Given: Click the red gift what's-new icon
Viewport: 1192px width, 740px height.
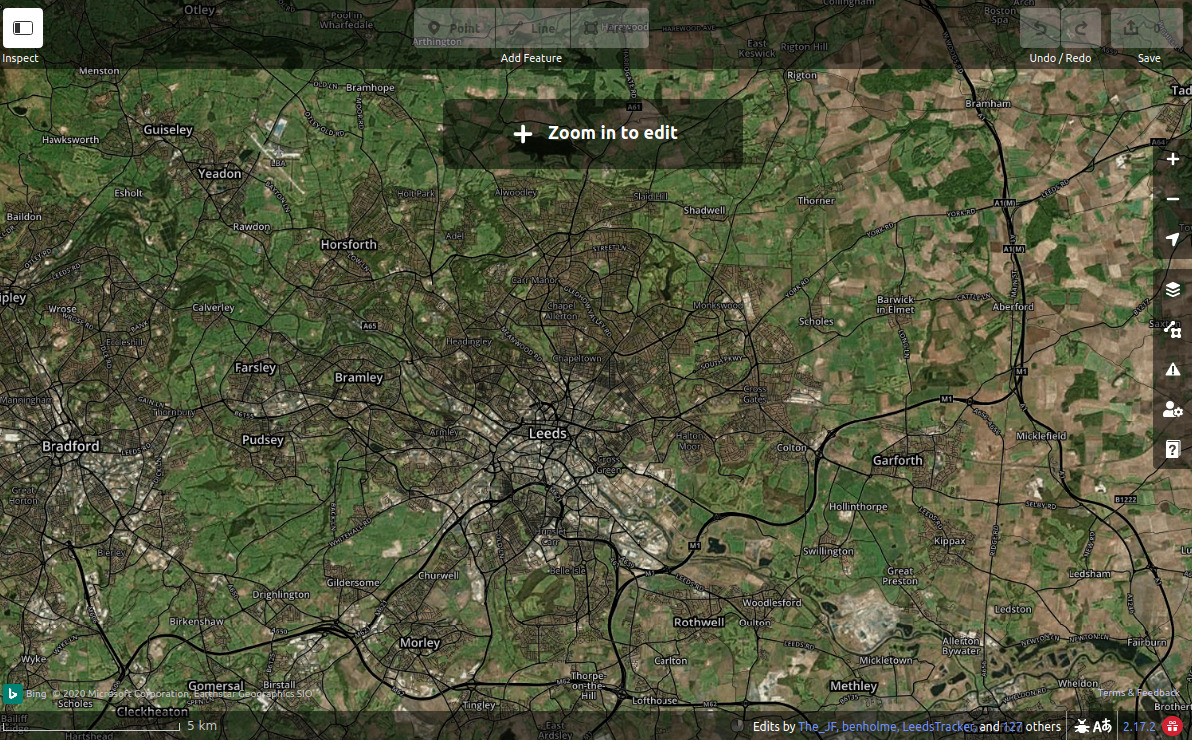Looking at the screenshot, I should pyautogui.click(x=1172, y=726).
